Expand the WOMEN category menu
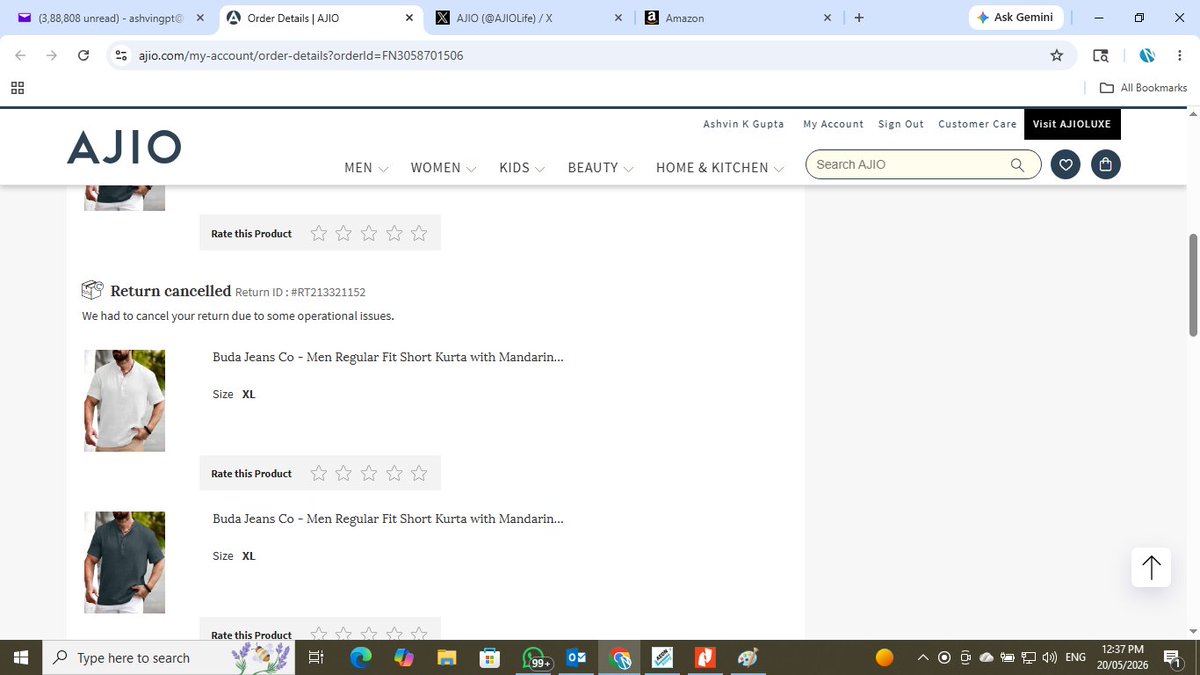This screenshot has height=675, width=1200. click(x=443, y=168)
